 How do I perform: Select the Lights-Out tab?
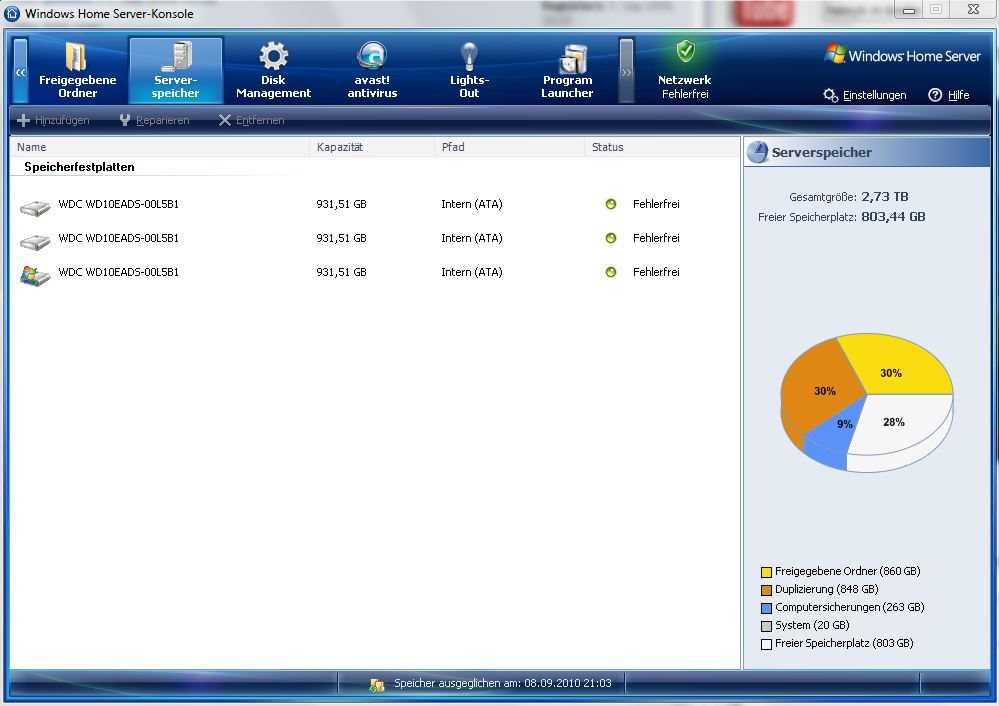click(x=470, y=70)
